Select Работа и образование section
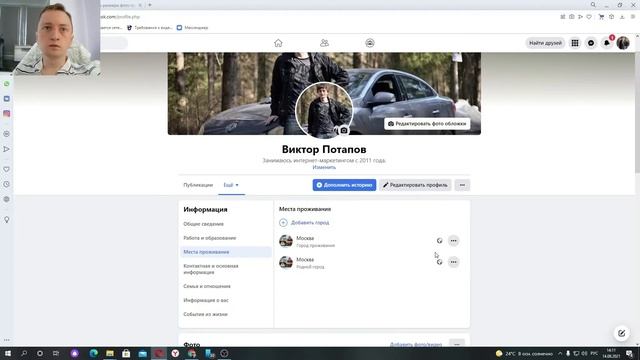Viewport: 640px width, 360px height. tap(210, 238)
